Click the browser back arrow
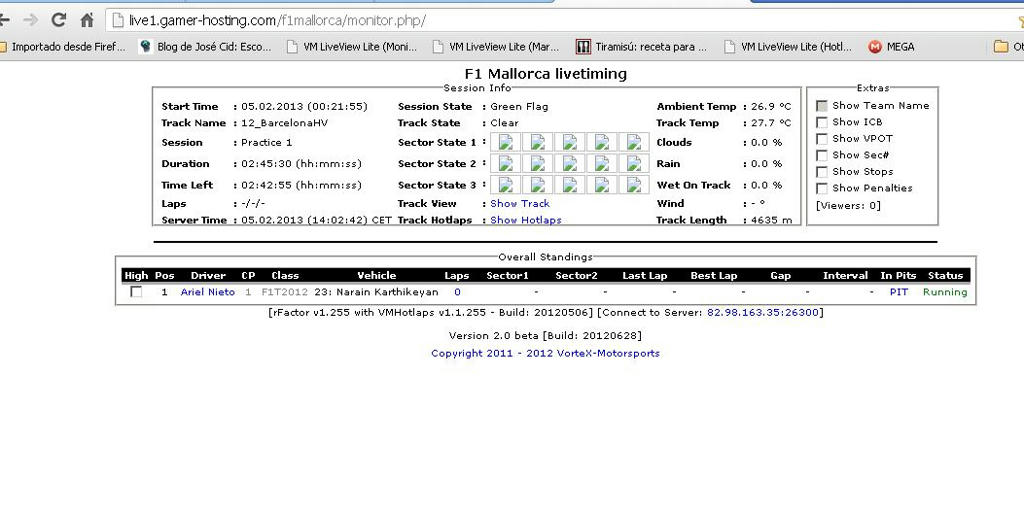 4,20
